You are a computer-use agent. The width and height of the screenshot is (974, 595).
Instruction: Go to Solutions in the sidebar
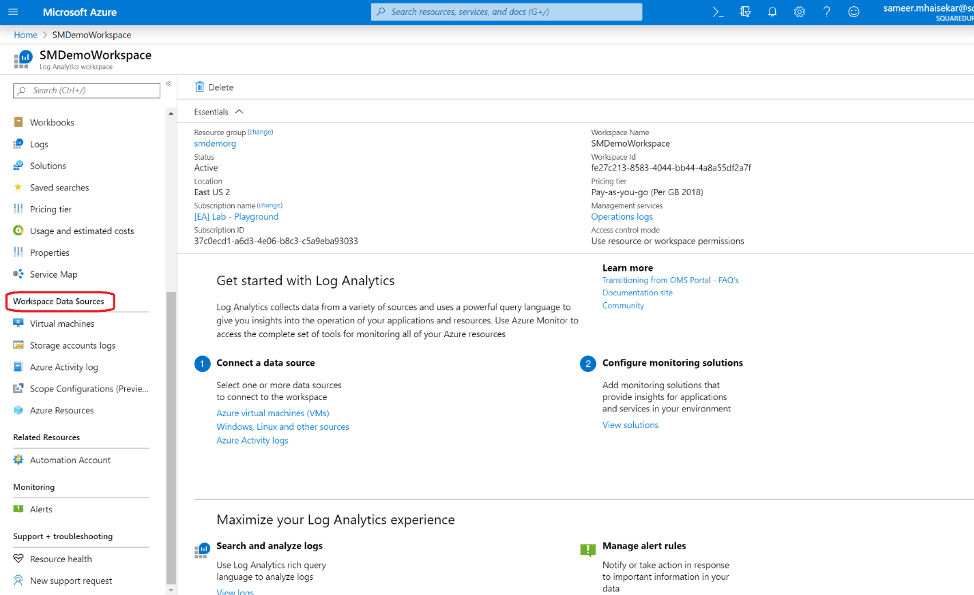pos(48,166)
